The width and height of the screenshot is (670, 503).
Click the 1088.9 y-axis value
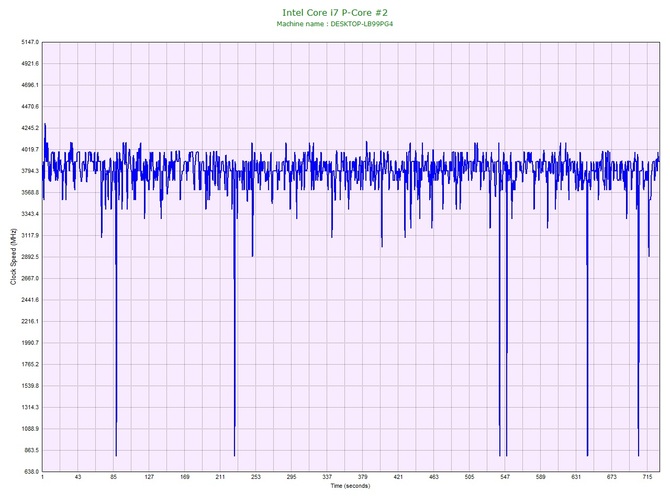30,429
